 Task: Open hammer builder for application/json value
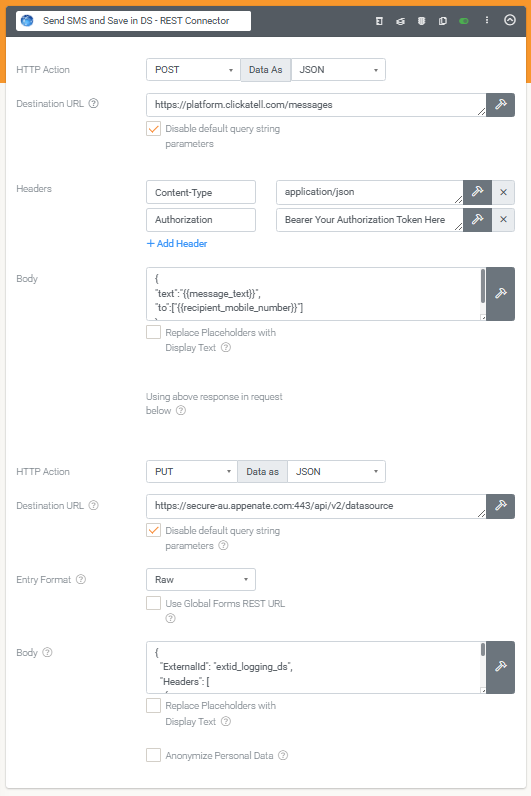pyautogui.click(x=478, y=192)
